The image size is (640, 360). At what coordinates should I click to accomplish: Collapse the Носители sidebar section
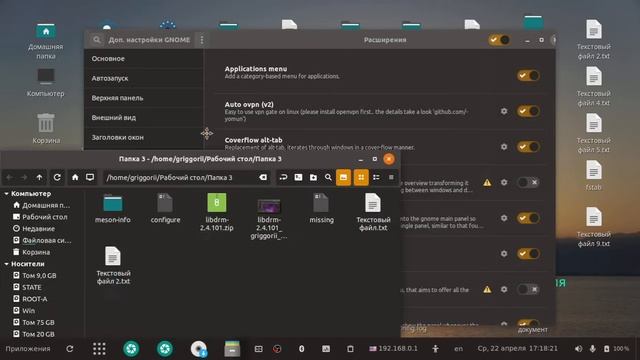[x=7, y=264]
